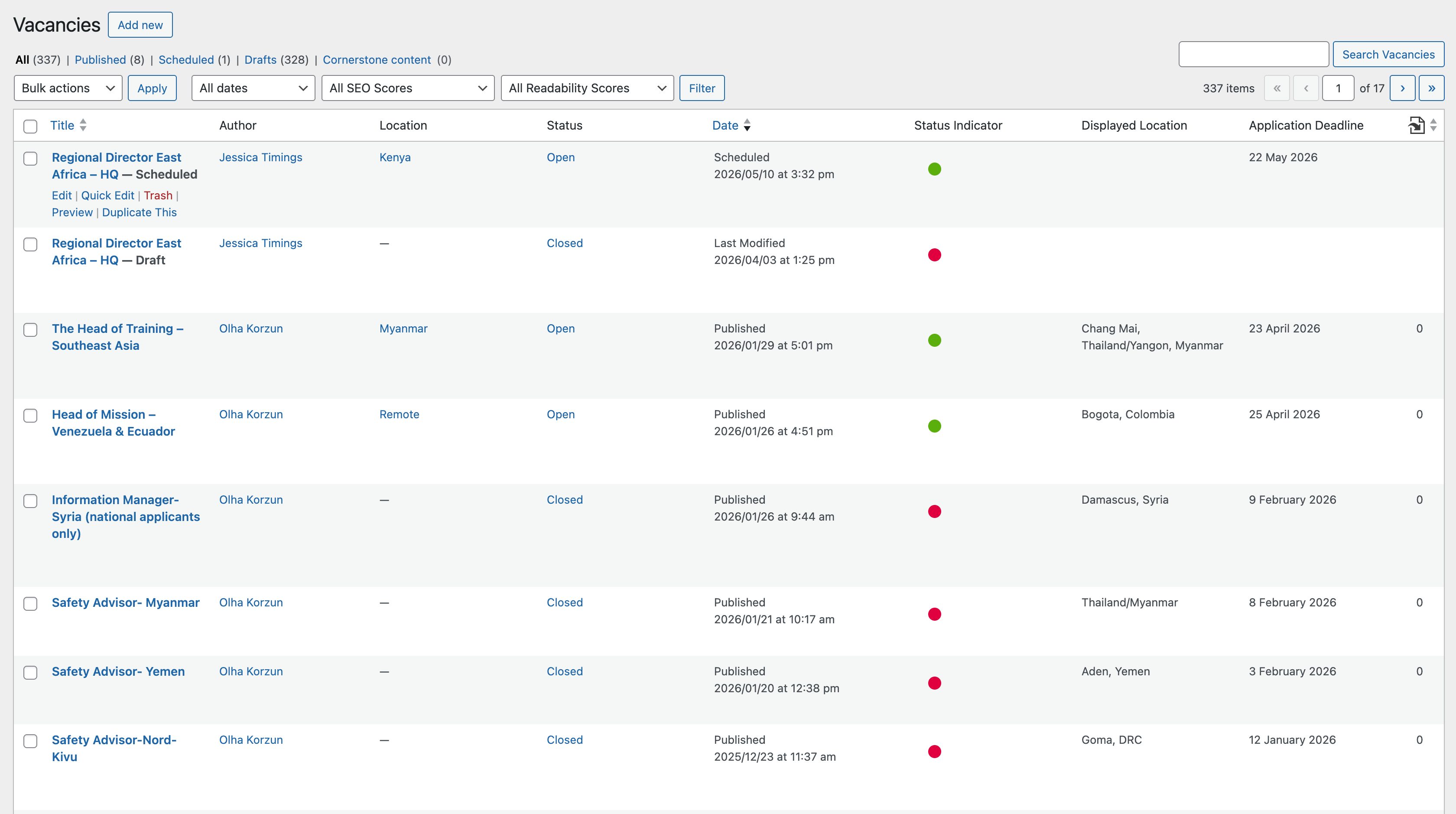Click the Myanmar location link
The height and width of the screenshot is (814, 1456).
point(403,329)
